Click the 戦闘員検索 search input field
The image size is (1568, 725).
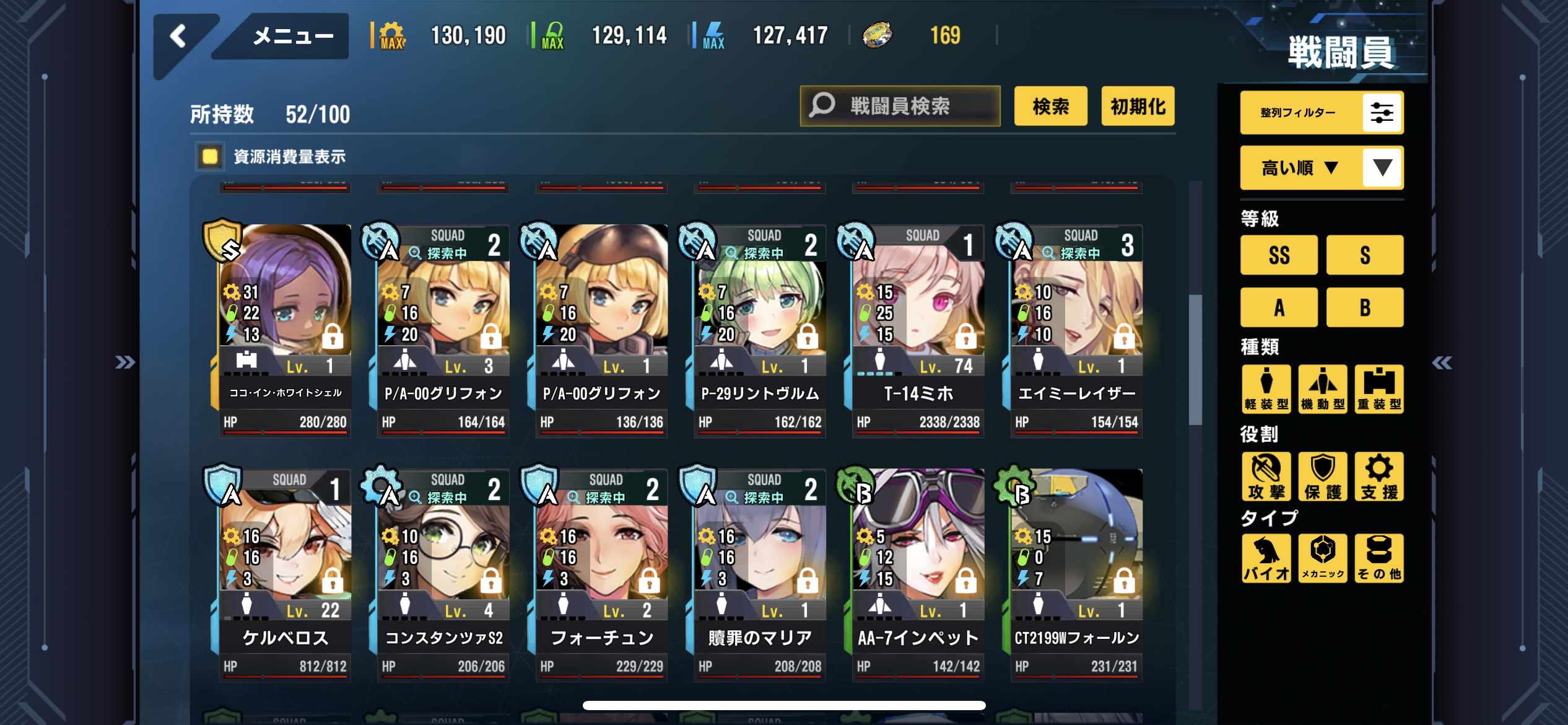[900, 106]
